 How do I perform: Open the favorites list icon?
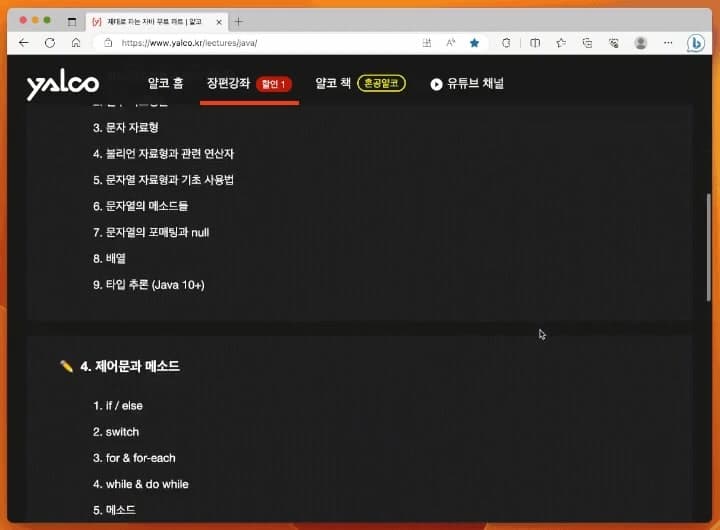[x=561, y=43]
